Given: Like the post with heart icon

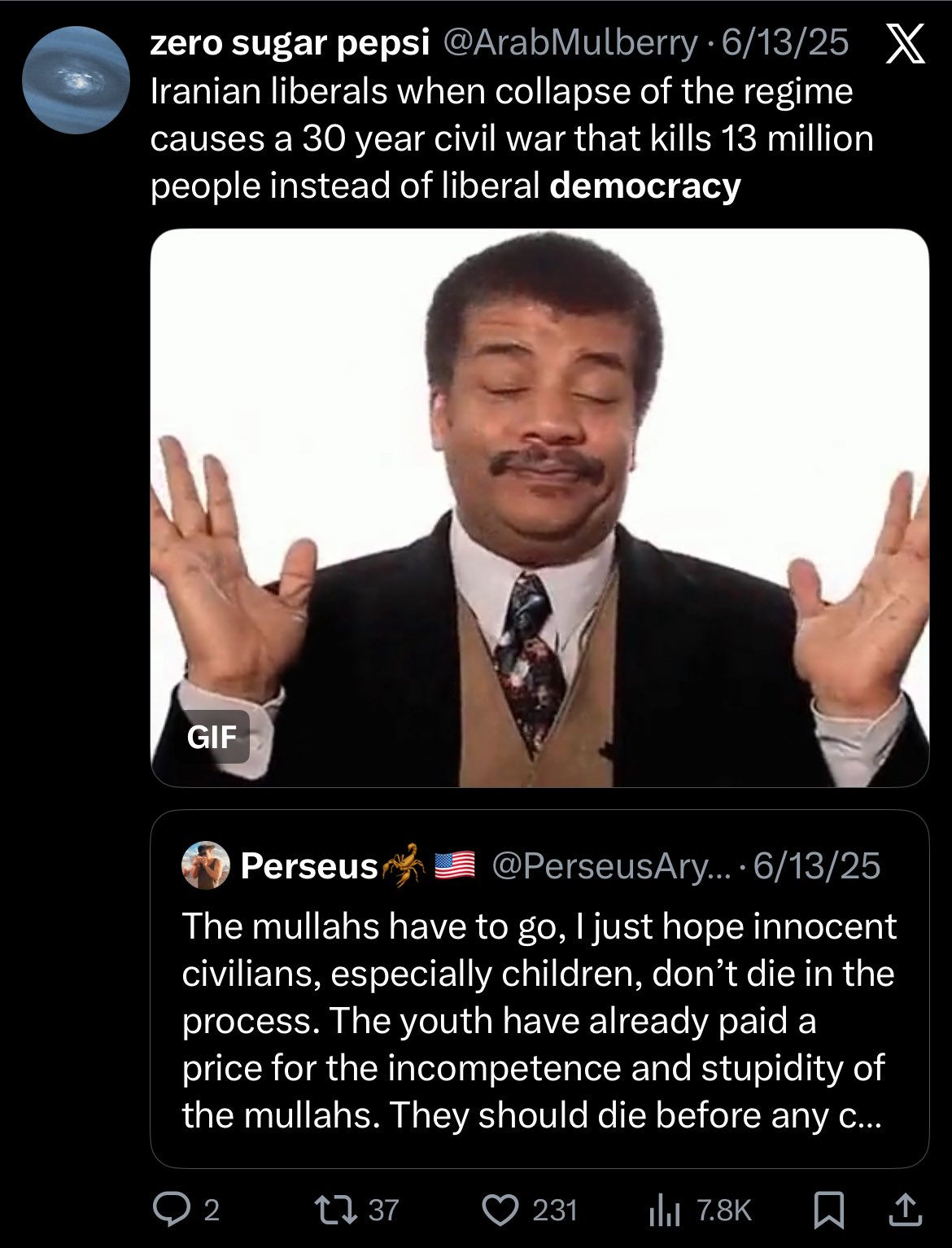Looking at the screenshot, I should click(x=500, y=1210).
